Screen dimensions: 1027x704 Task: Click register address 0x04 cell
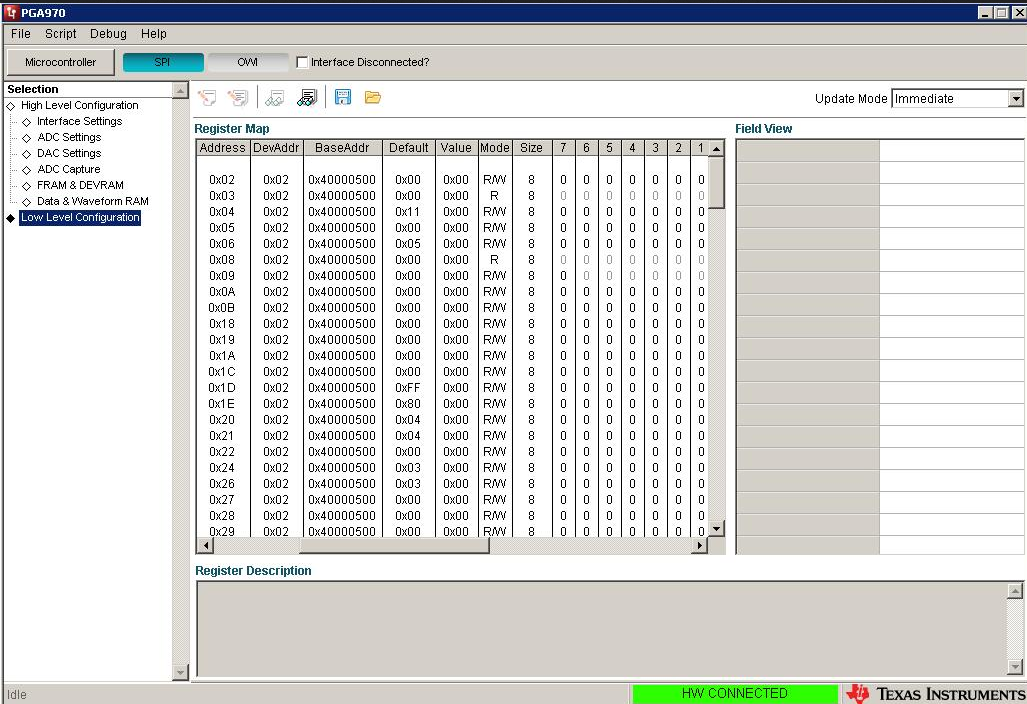222,212
